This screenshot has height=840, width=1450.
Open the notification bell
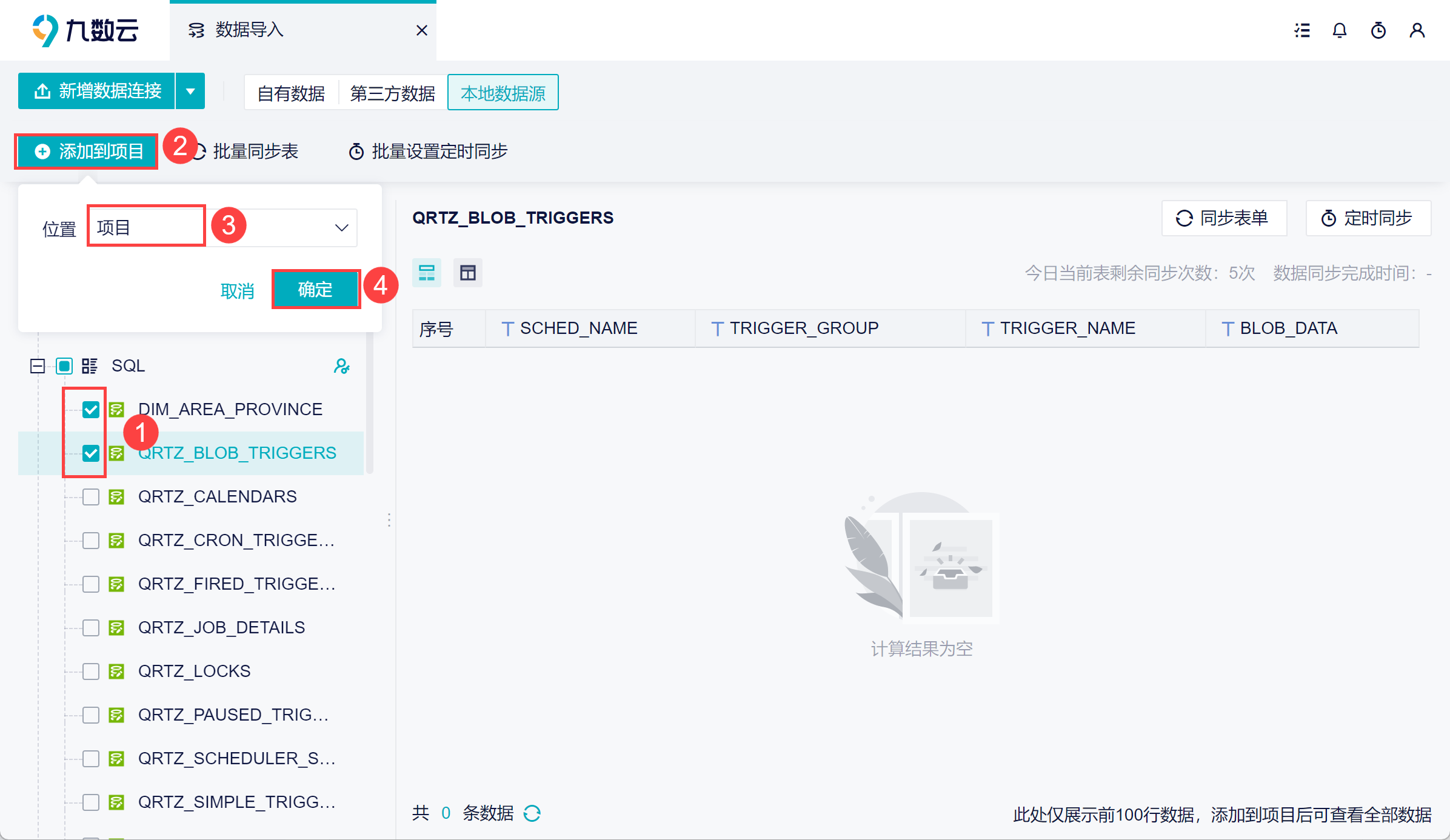tap(1340, 30)
